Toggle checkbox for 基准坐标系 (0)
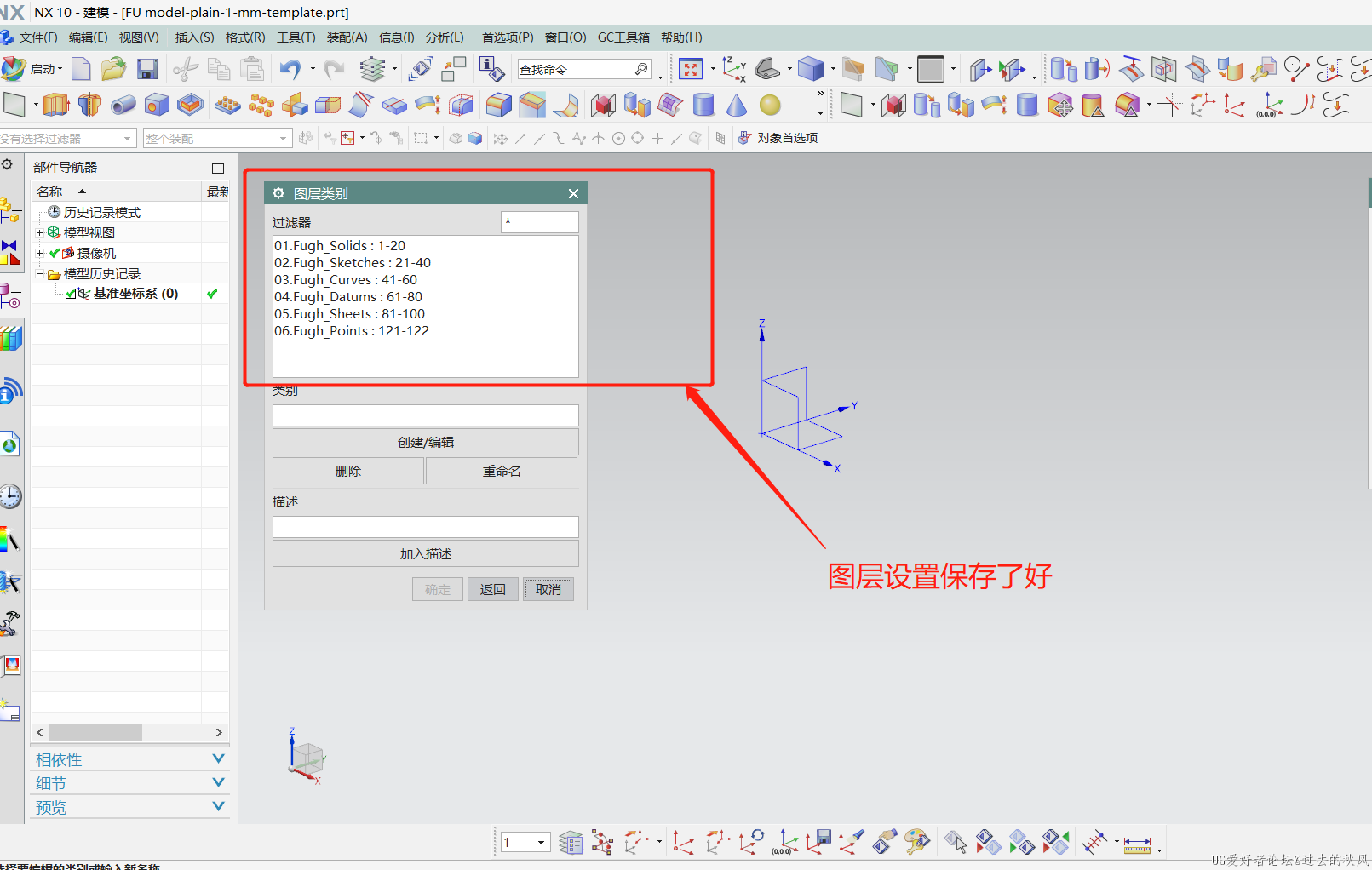Image resolution: width=1372 pixels, height=870 pixels. click(x=71, y=294)
